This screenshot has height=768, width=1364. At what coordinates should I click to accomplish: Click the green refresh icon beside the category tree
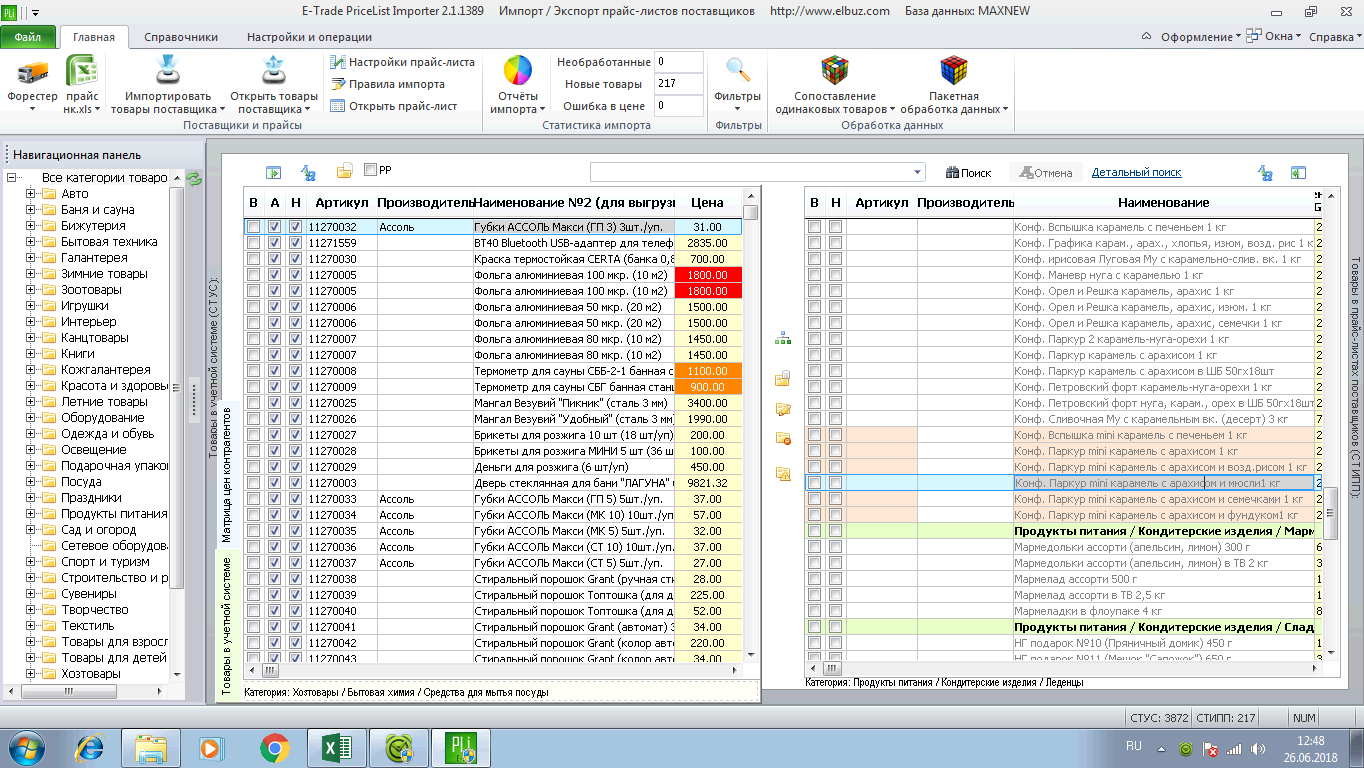194,178
